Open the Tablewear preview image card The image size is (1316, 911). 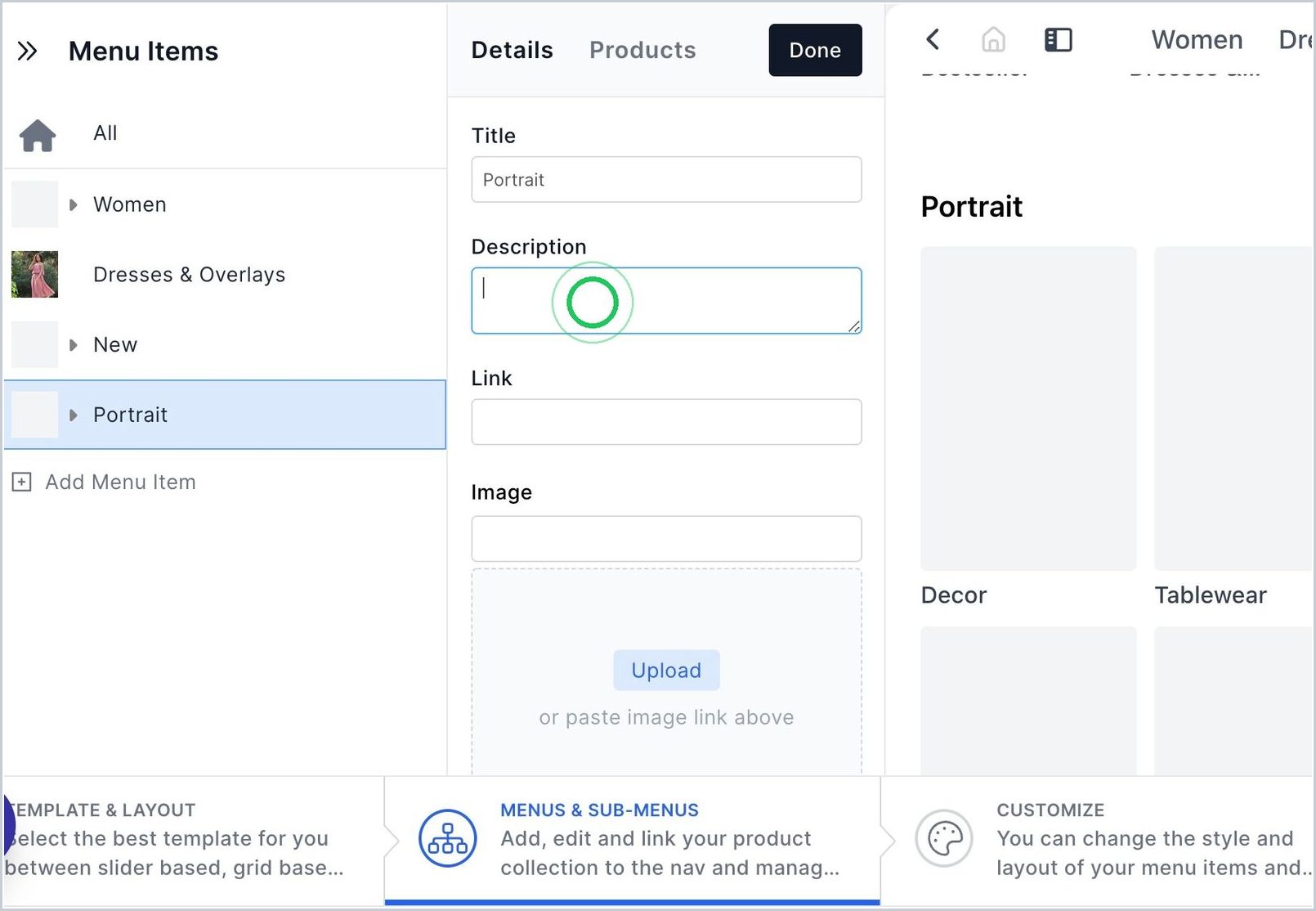1233,408
